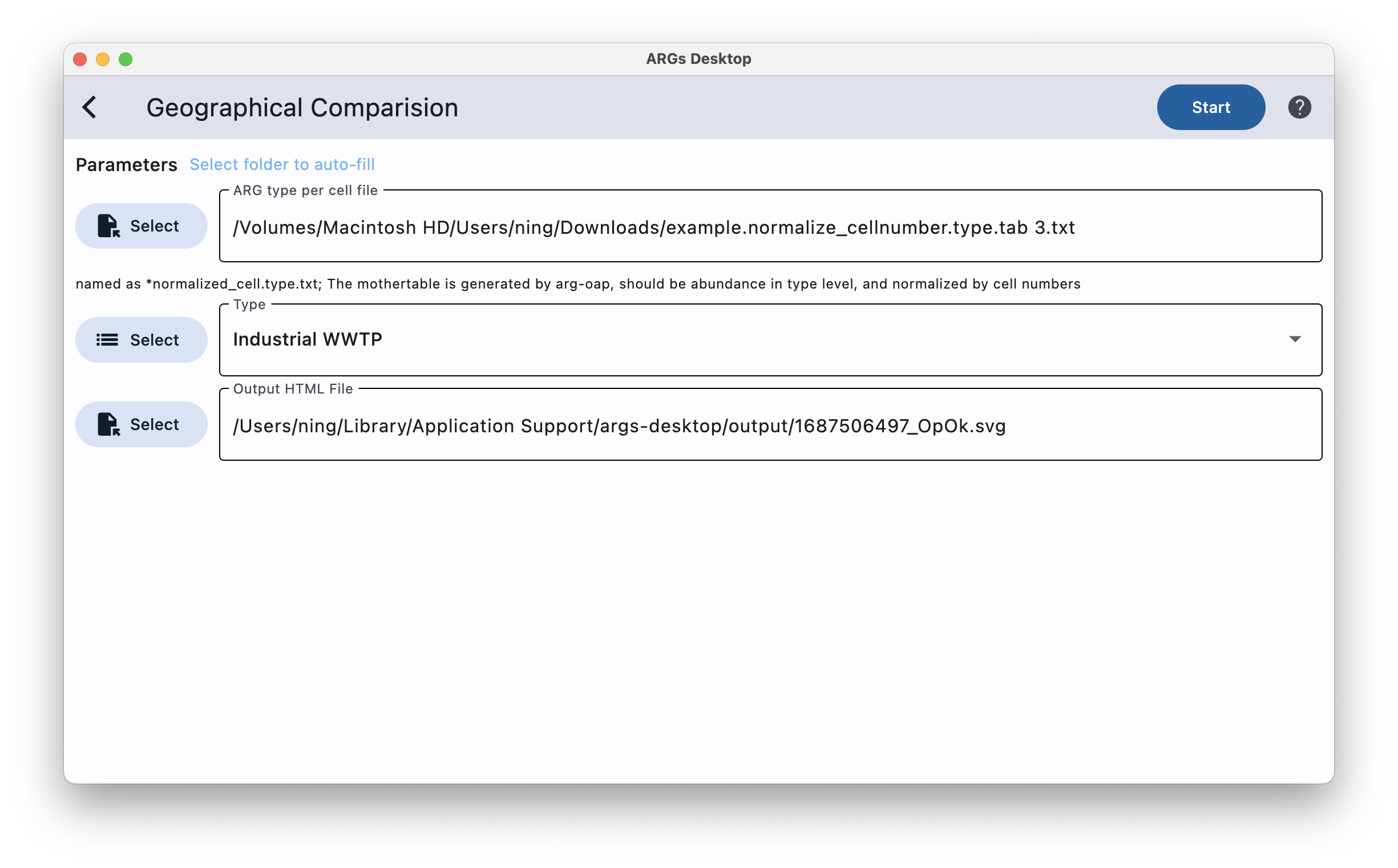Open the Industrial WWTP type selector

(1296, 339)
